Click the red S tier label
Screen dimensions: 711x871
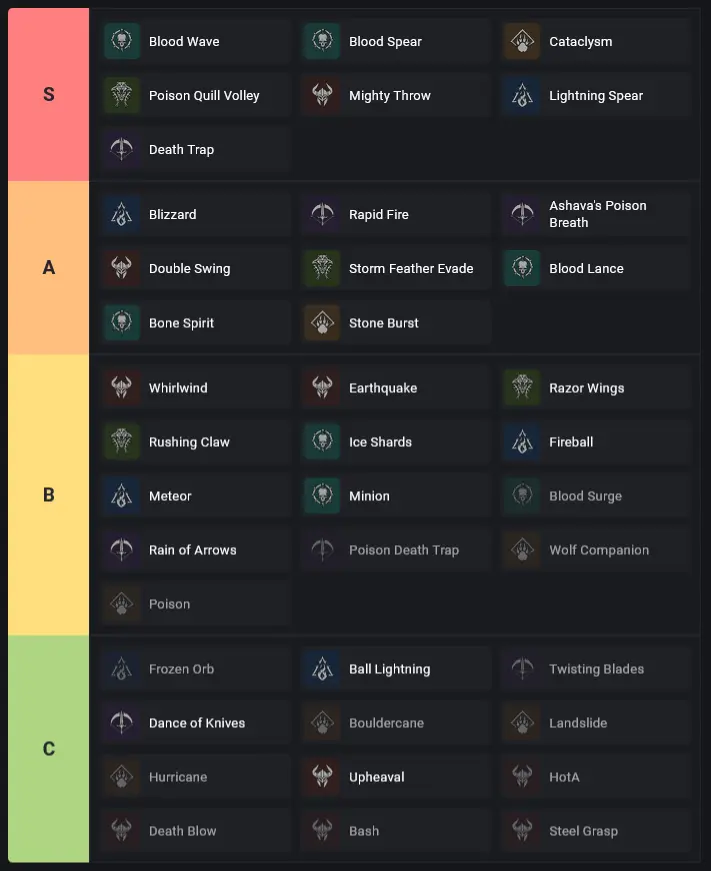(x=49, y=95)
